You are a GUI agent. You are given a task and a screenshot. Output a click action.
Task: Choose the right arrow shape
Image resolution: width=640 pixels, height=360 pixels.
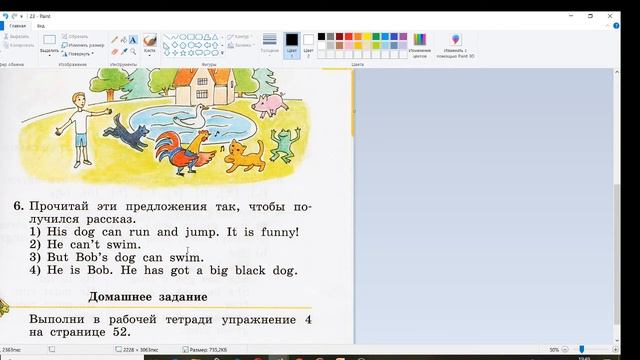tap(199, 45)
